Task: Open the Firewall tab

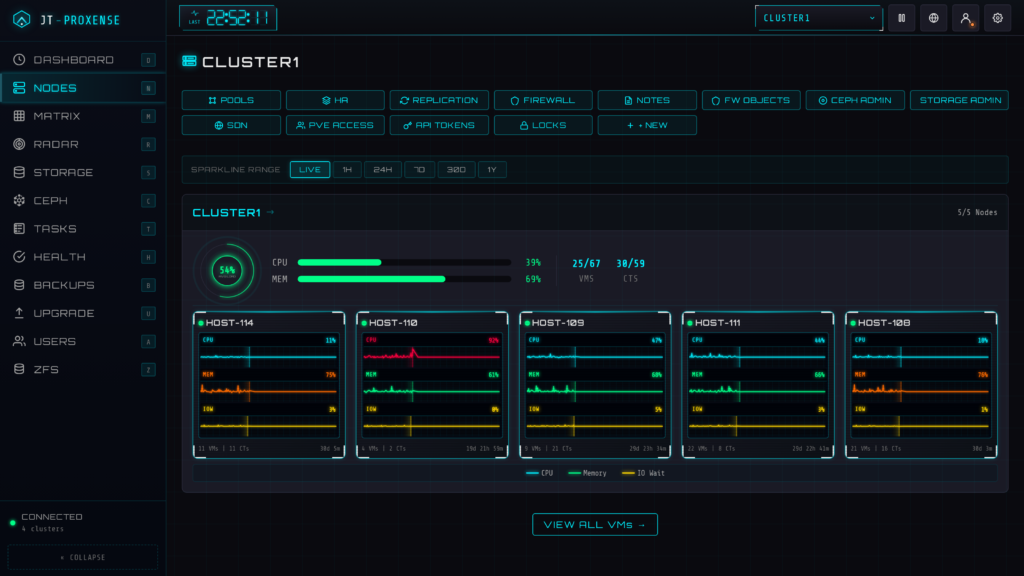Action: click(x=543, y=100)
